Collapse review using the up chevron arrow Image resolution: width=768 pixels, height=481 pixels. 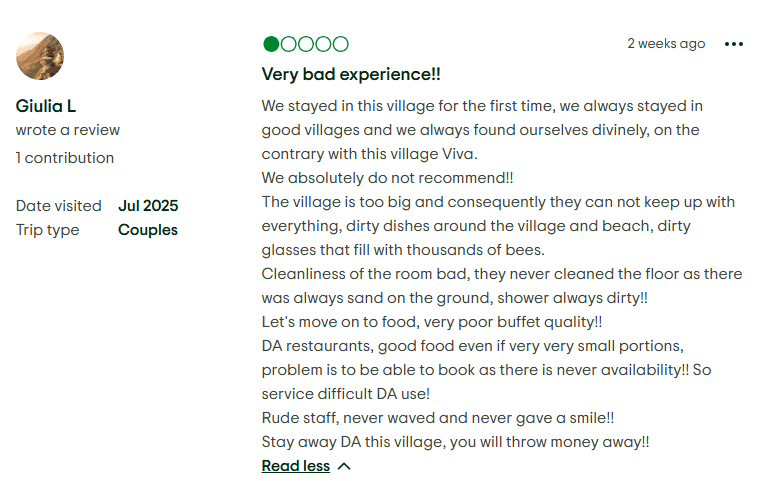(x=344, y=466)
